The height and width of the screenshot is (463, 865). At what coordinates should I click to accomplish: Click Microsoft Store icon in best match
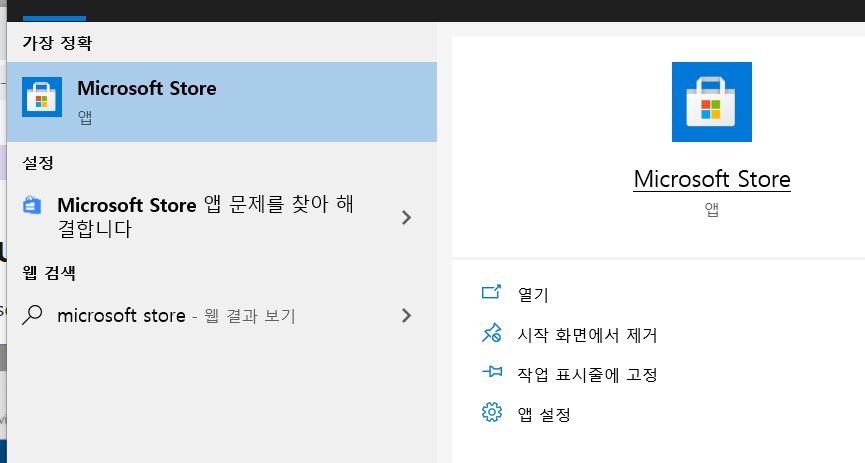point(42,97)
